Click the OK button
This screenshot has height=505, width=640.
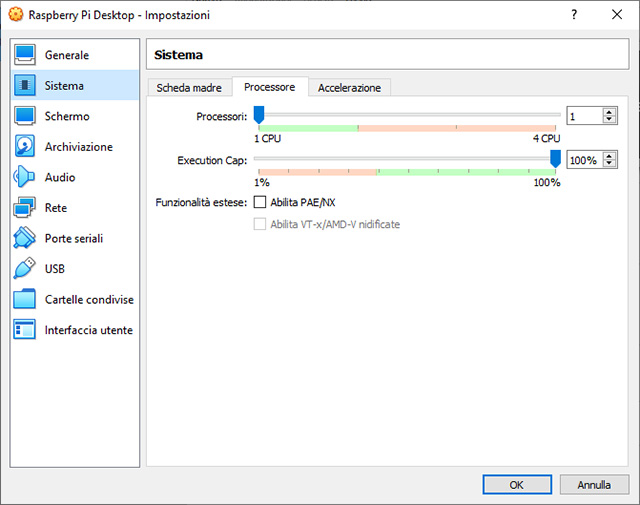516,485
